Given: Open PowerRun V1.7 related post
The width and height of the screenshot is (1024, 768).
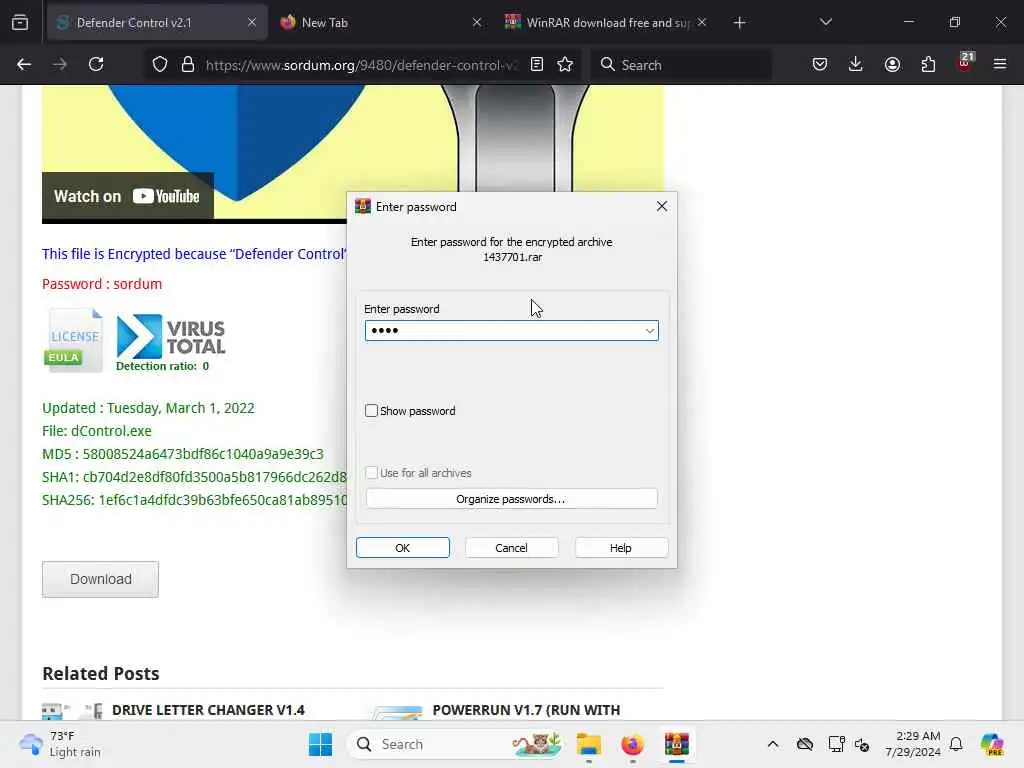Looking at the screenshot, I should point(526,710).
